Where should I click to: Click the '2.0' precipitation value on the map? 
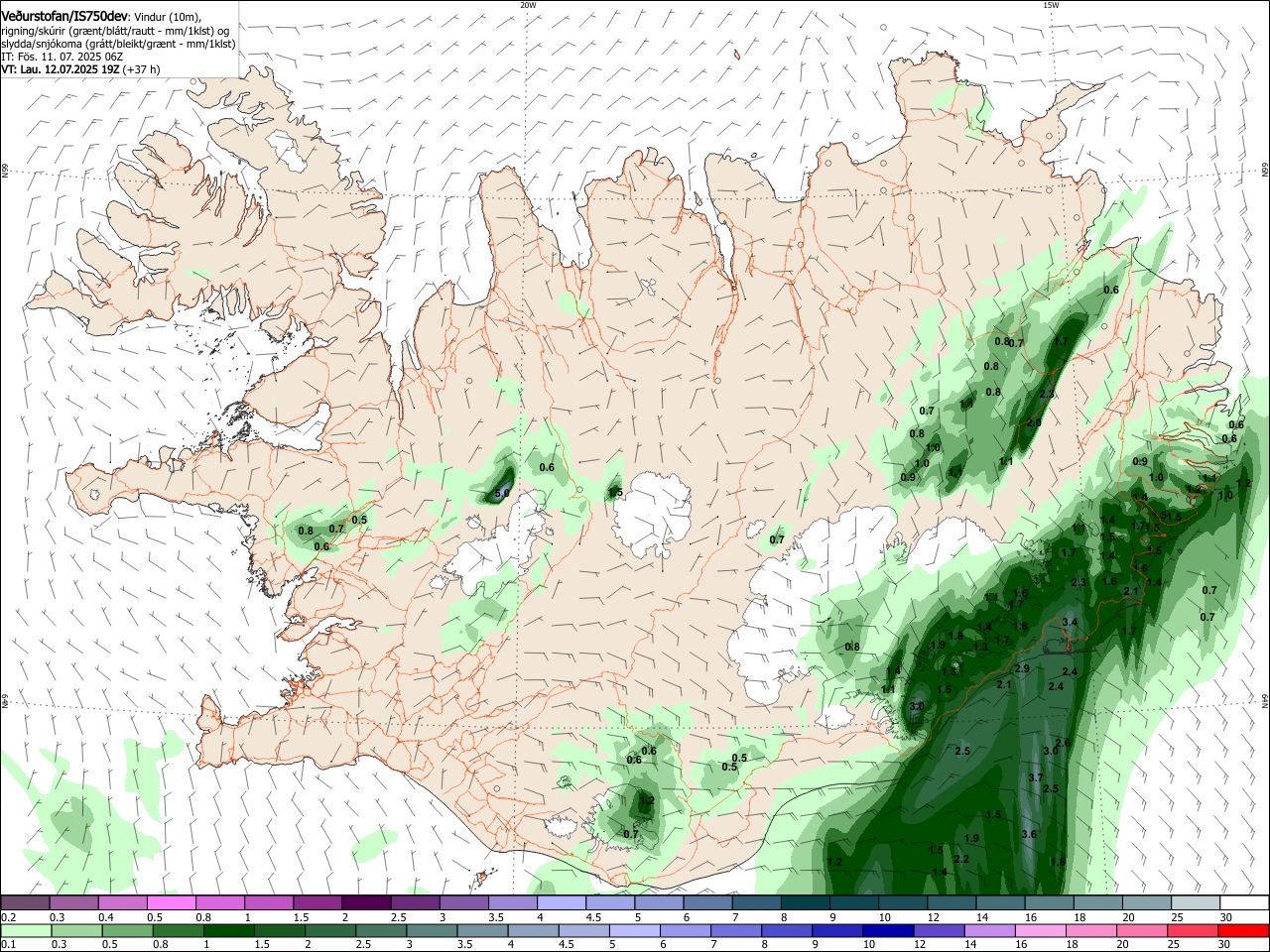point(1034,422)
